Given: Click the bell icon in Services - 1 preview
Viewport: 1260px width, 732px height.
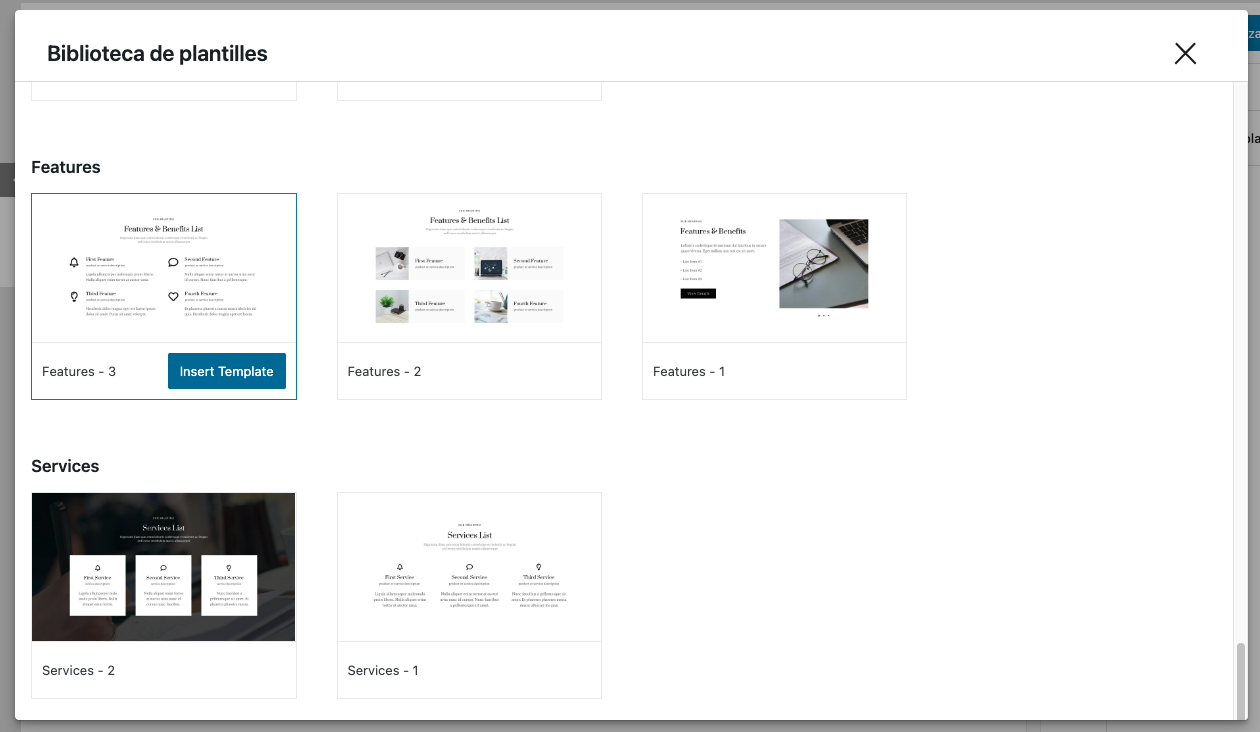Looking at the screenshot, I should point(400,566).
